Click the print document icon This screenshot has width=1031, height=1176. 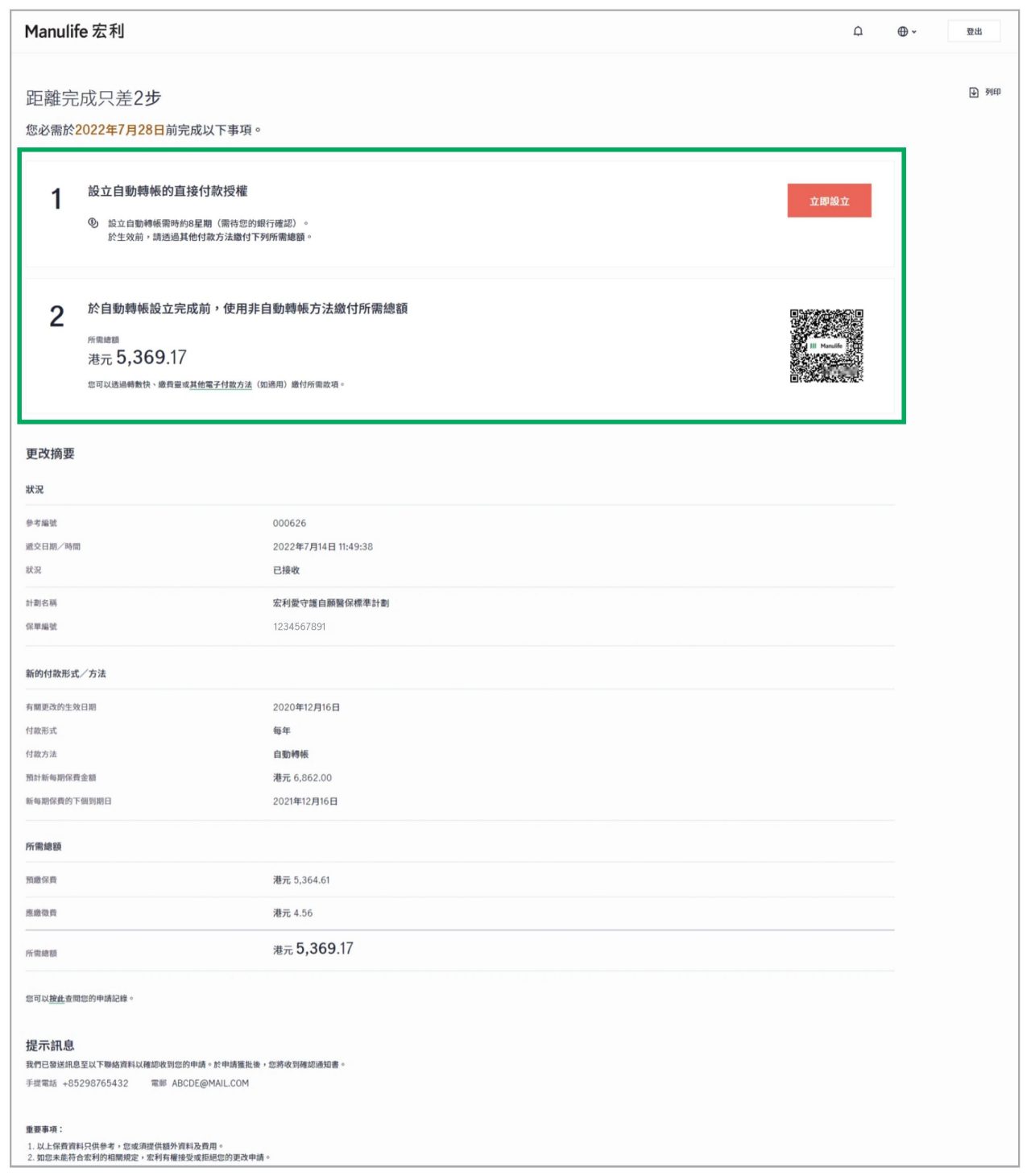pyautogui.click(x=974, y=93)
